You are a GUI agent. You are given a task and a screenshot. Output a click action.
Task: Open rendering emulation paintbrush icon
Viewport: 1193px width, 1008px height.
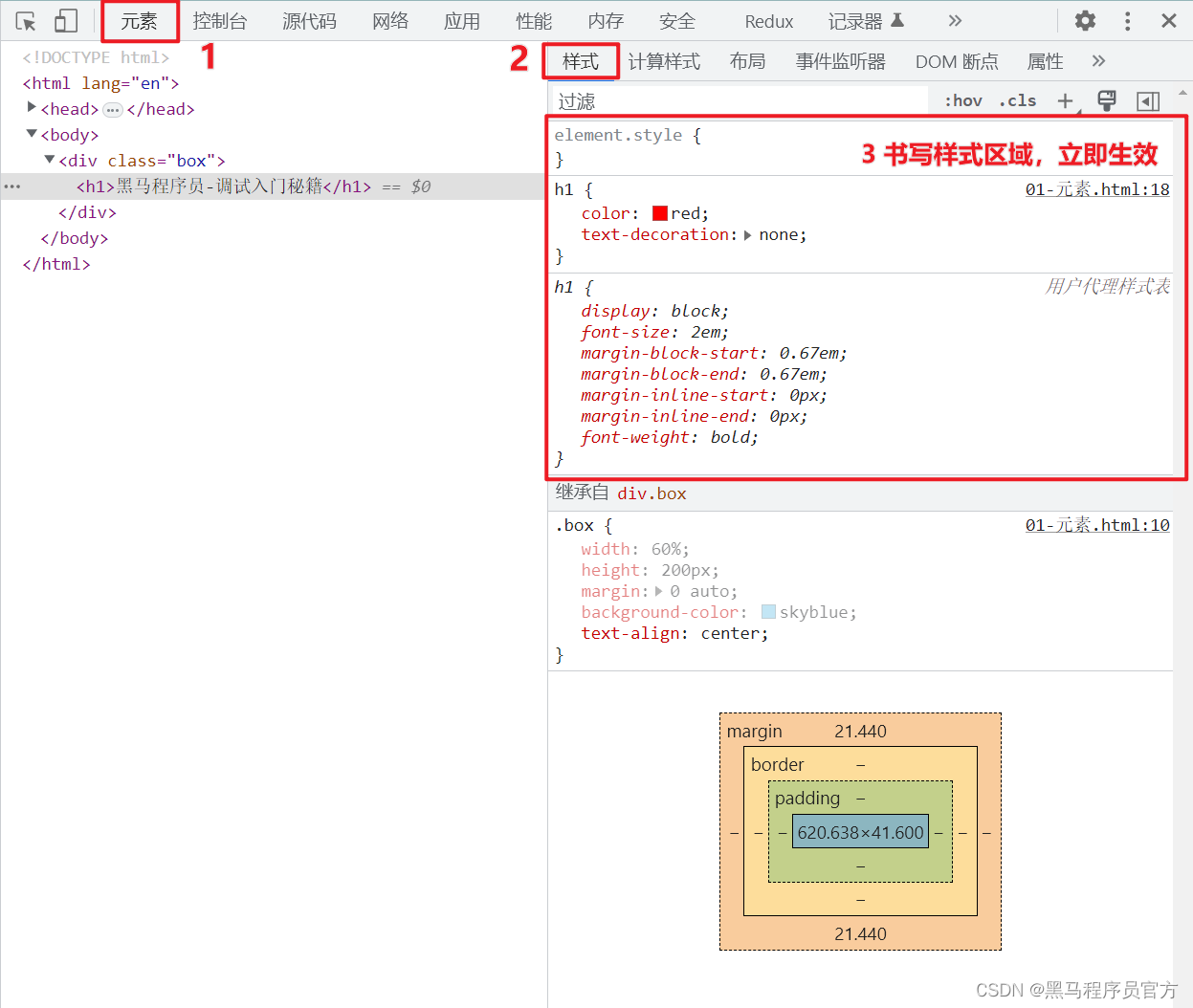(x=1107, y=100)
